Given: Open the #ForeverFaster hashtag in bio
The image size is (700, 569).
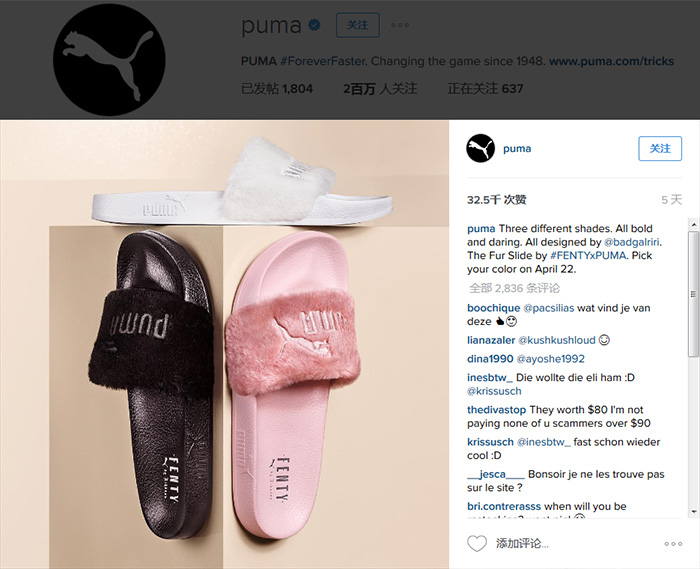Looking at the screenshot, I should (x=323, y=61).
